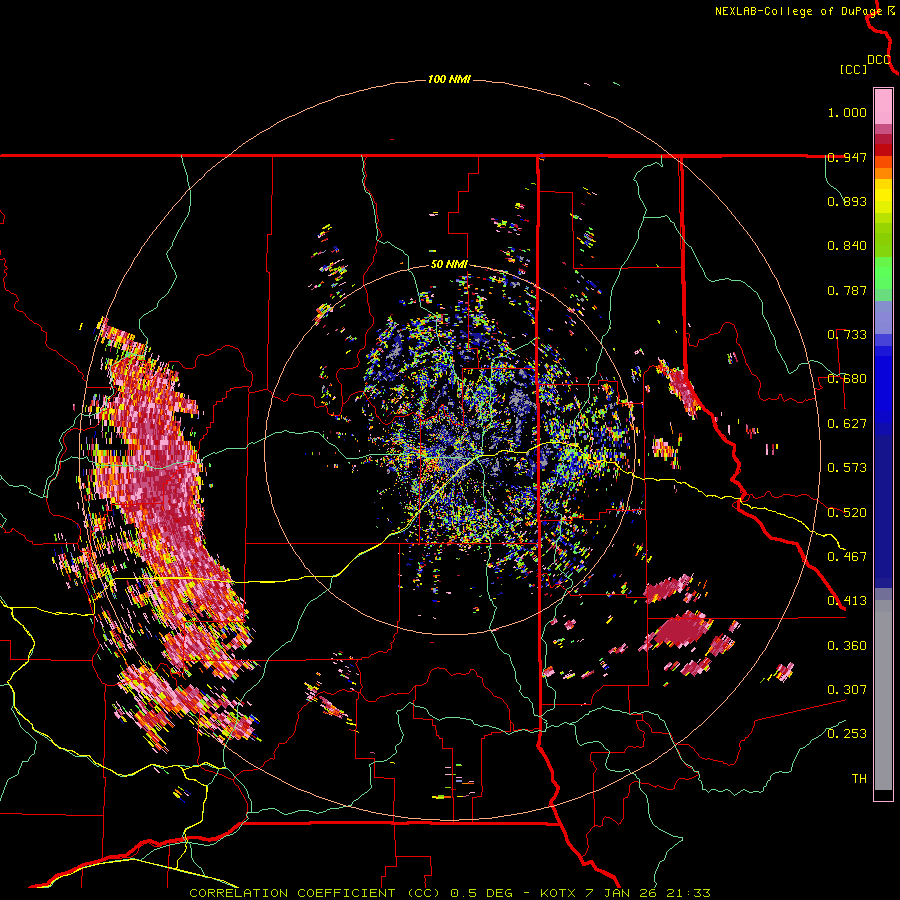Click the 1.000 scale value

coord(847,112)
